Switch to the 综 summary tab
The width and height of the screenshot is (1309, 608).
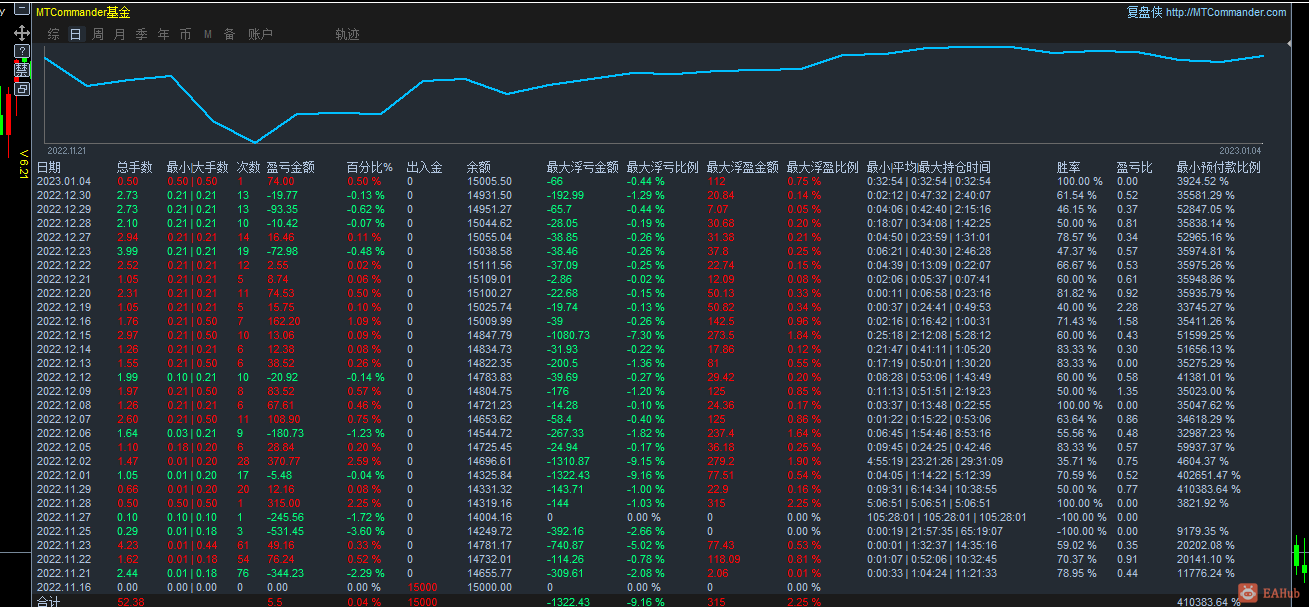click(53, 34)
